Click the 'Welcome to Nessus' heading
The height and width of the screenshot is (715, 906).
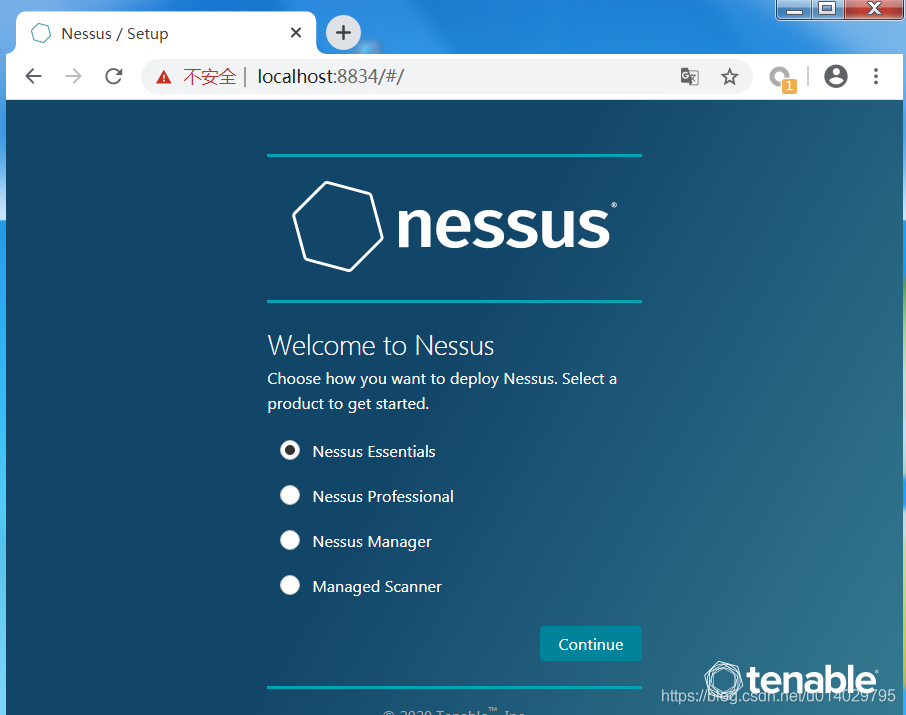381,346
